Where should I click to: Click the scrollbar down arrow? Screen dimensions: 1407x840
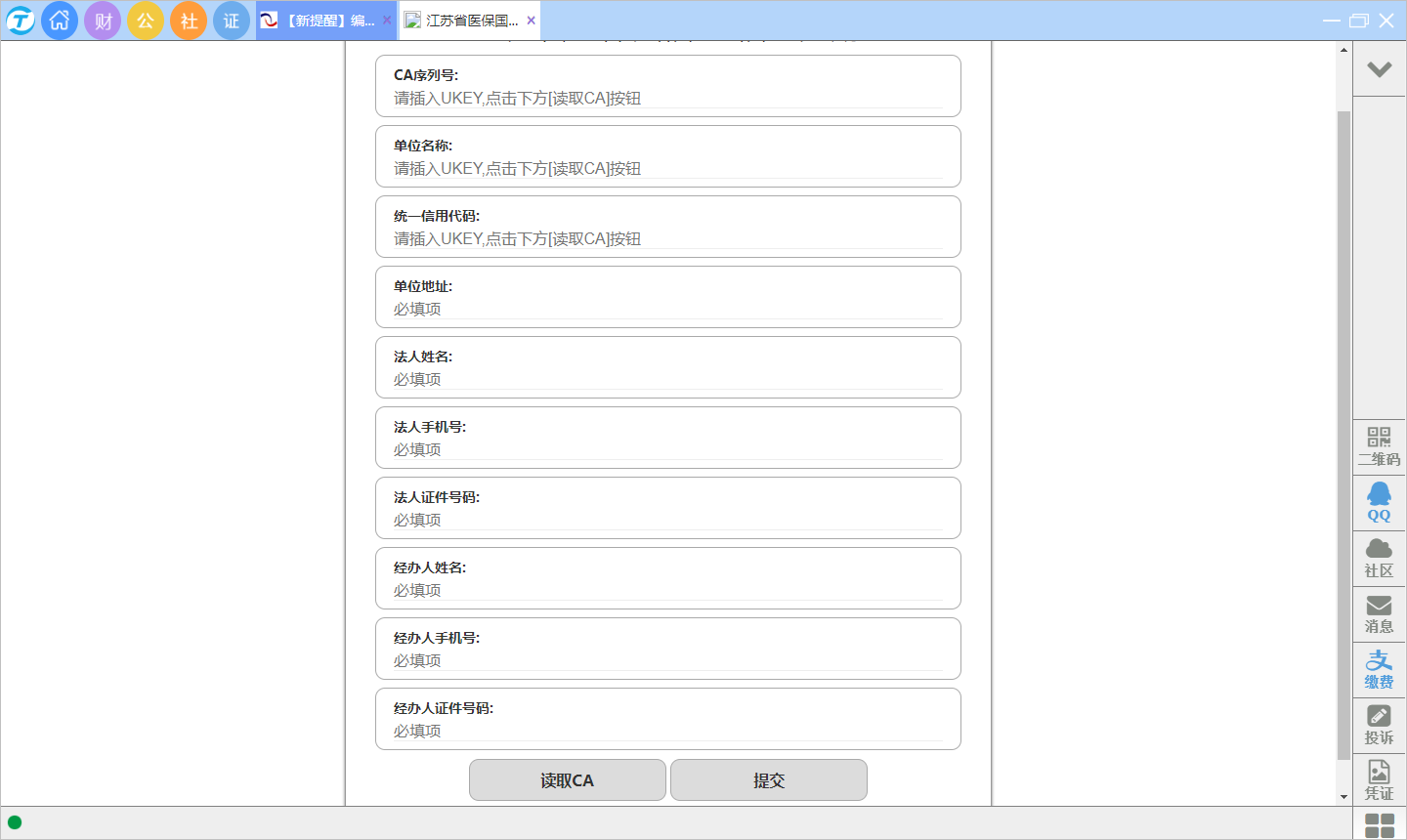[x=1343, y=797]
